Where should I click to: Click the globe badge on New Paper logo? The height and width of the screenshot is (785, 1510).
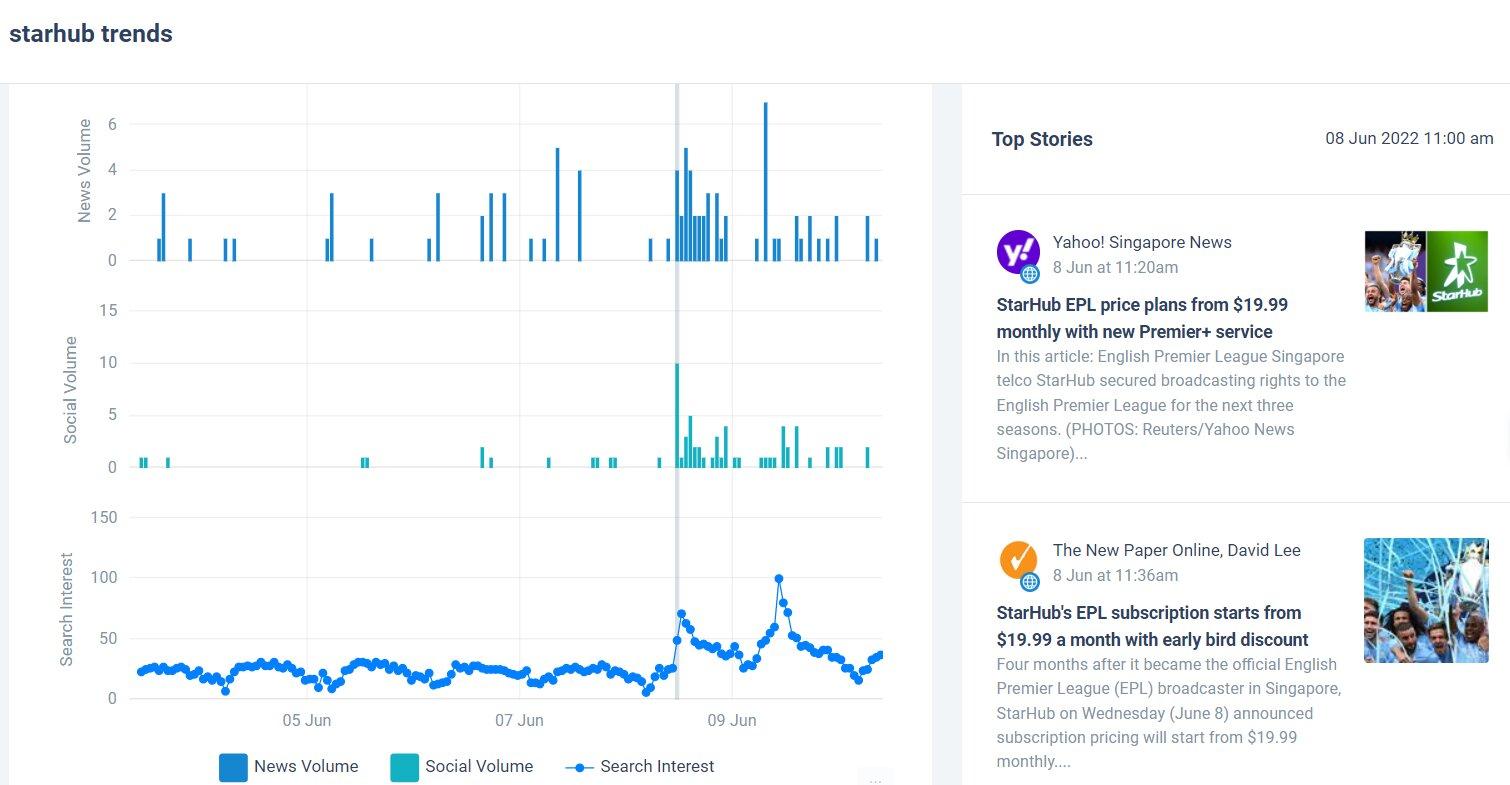1030,582
